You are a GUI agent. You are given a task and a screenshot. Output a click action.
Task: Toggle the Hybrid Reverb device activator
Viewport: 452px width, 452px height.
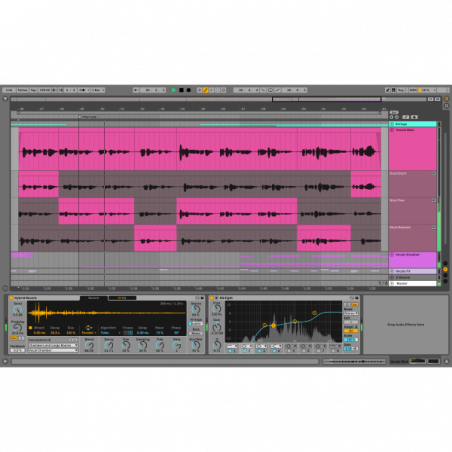pyautogui.click(x=11, y=298)
